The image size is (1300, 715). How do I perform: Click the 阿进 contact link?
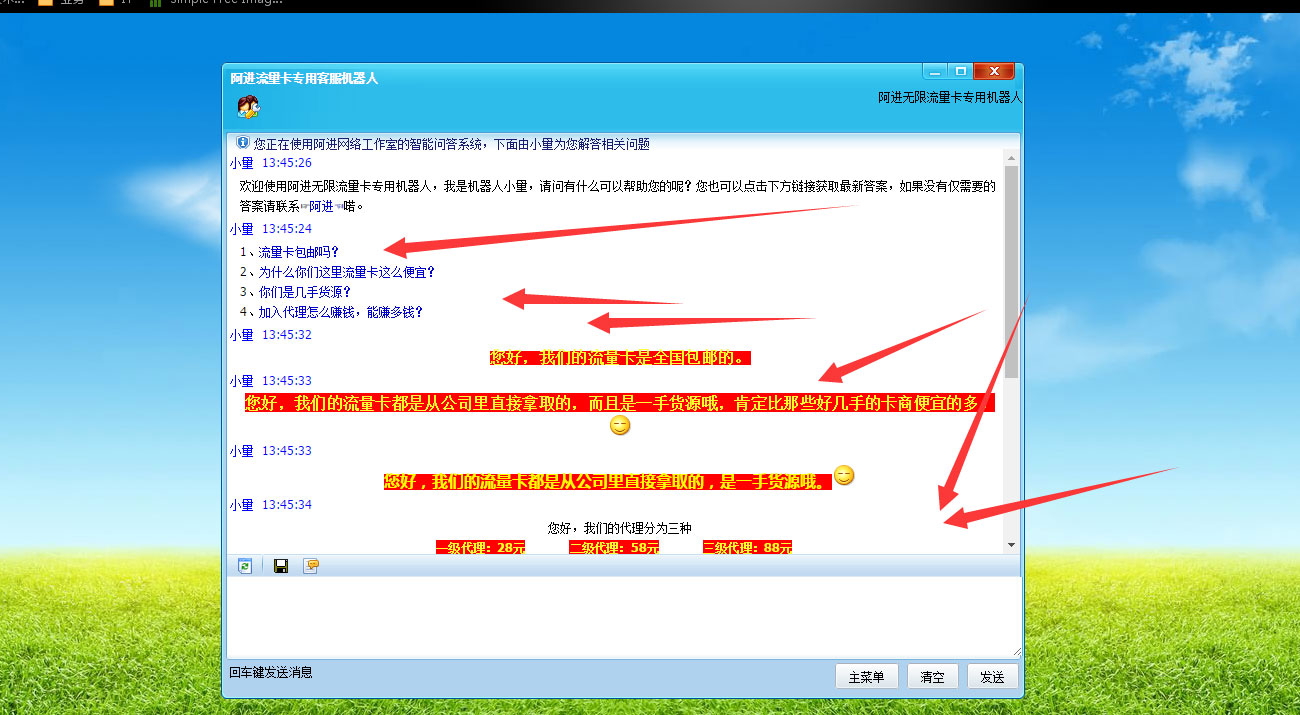click(321, 206)
